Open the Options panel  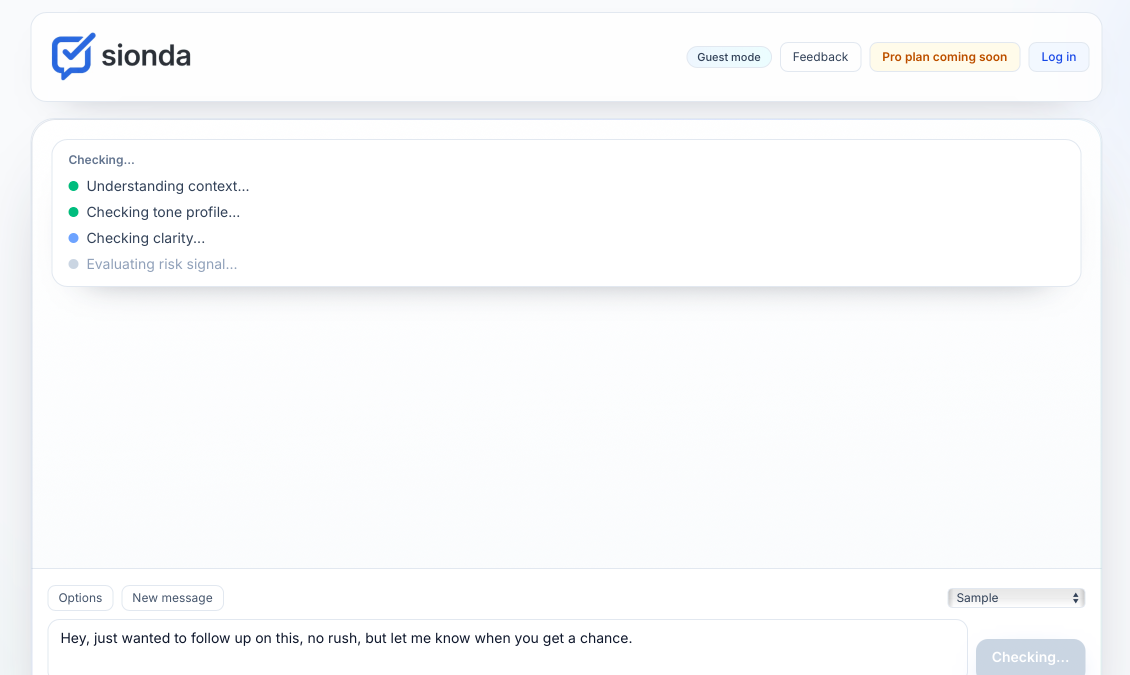coord(80,598)
